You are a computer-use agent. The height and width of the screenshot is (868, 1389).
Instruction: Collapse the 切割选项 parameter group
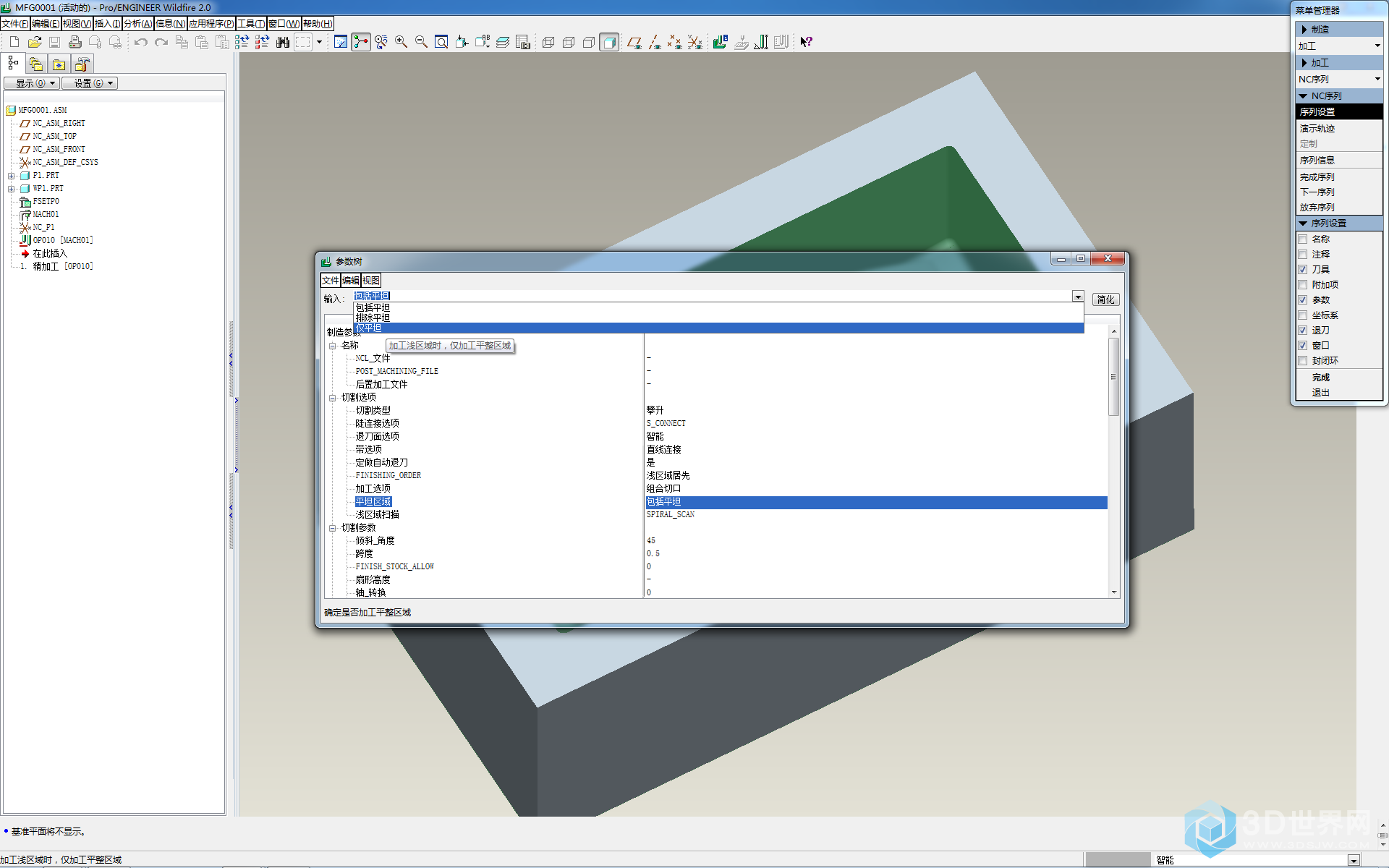[x=333, y=398]
